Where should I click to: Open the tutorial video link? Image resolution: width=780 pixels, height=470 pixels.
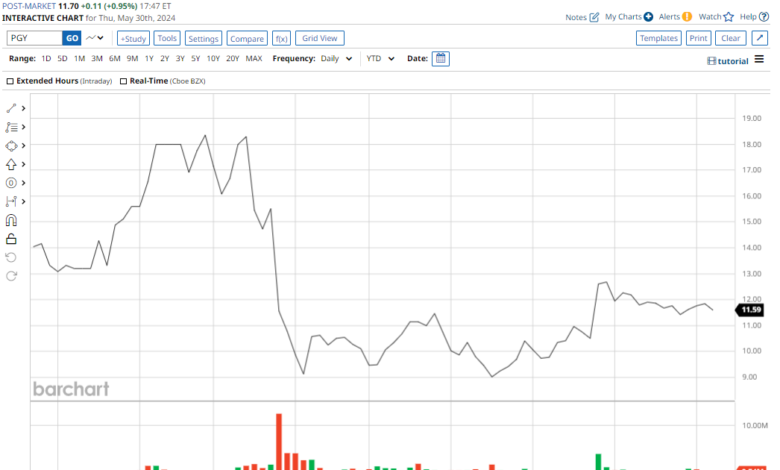point(728,61)
